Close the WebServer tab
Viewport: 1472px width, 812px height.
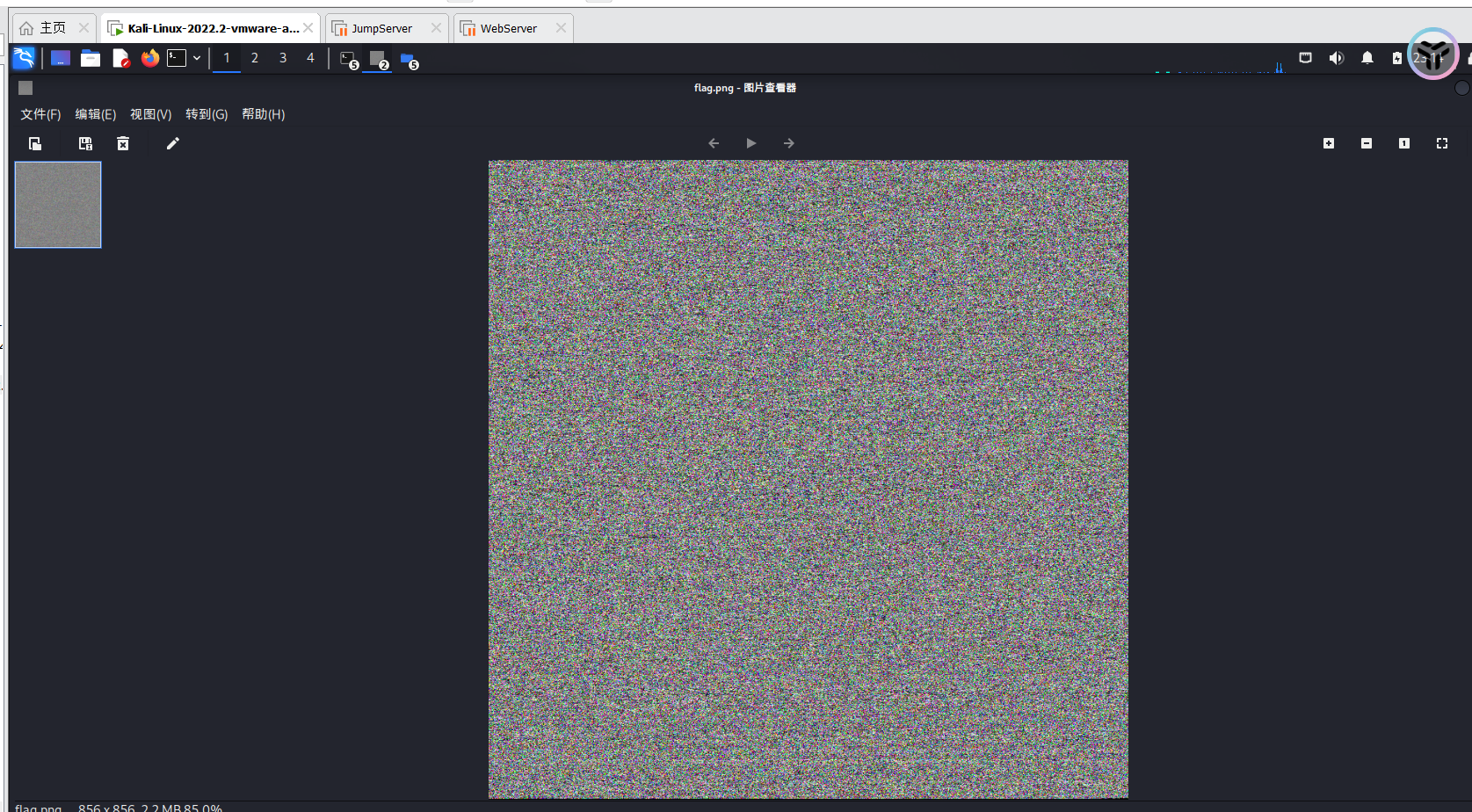click(561, 28)
